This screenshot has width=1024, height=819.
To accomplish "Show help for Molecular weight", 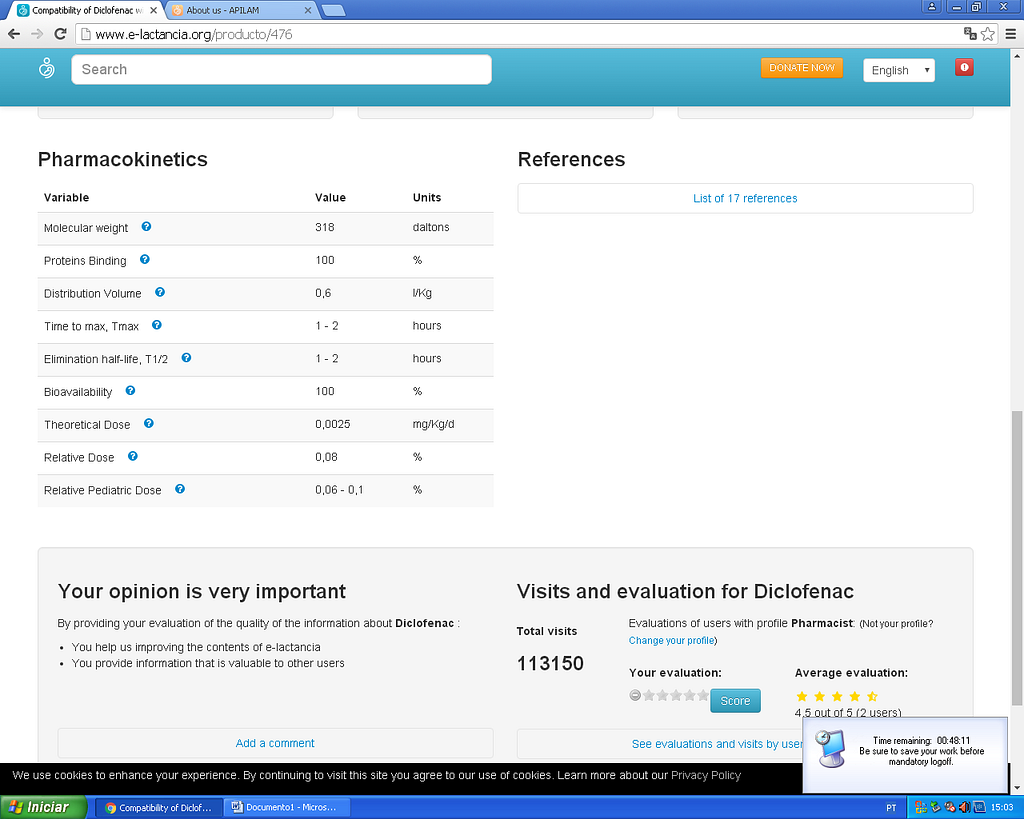I will pyautogui.click(x=146, y=227).
